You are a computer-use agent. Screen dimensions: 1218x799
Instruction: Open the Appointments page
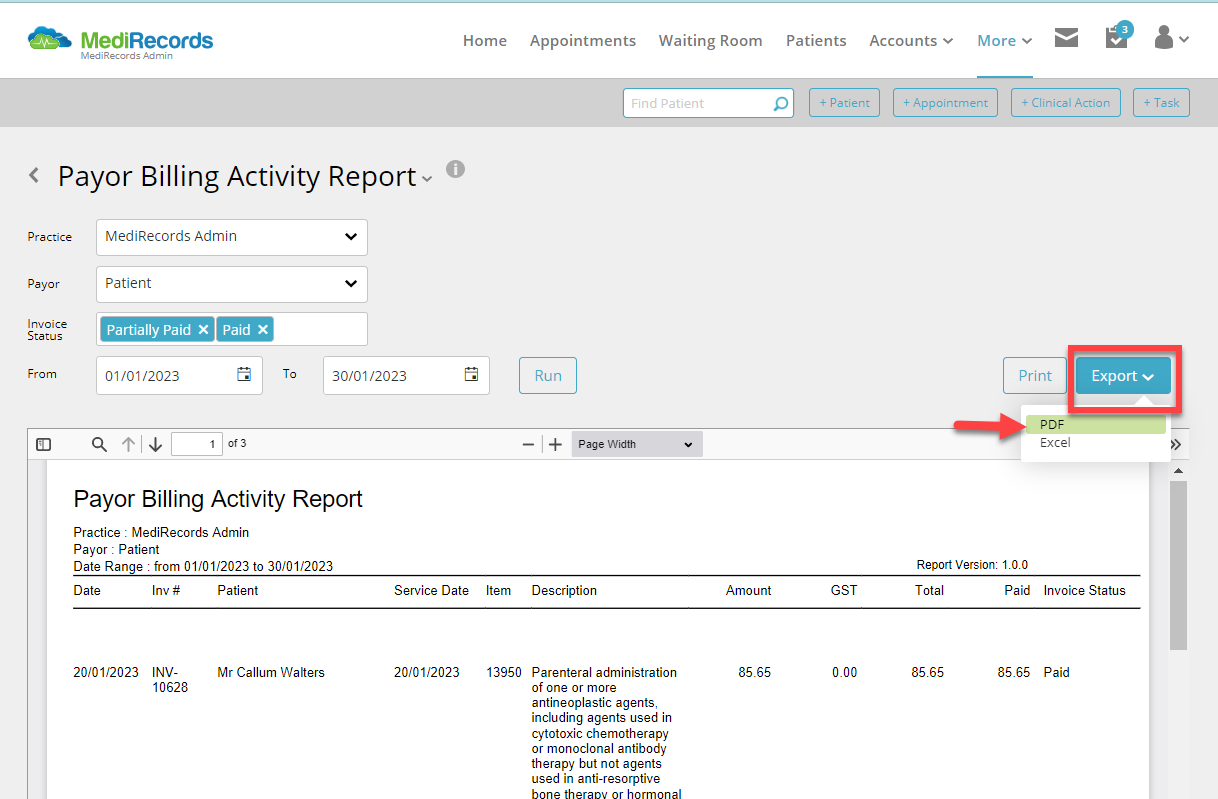tap(583, 40)
